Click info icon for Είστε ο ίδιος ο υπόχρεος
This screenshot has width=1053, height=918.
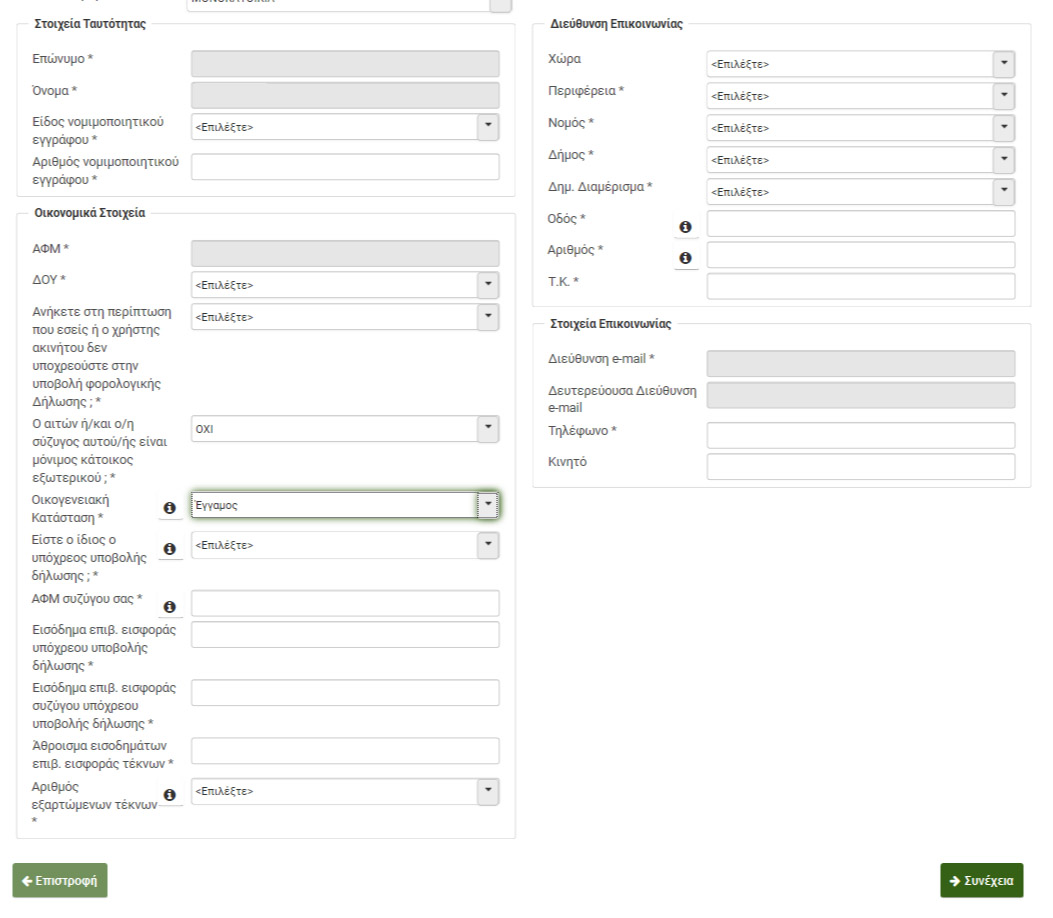coord(169,548)
